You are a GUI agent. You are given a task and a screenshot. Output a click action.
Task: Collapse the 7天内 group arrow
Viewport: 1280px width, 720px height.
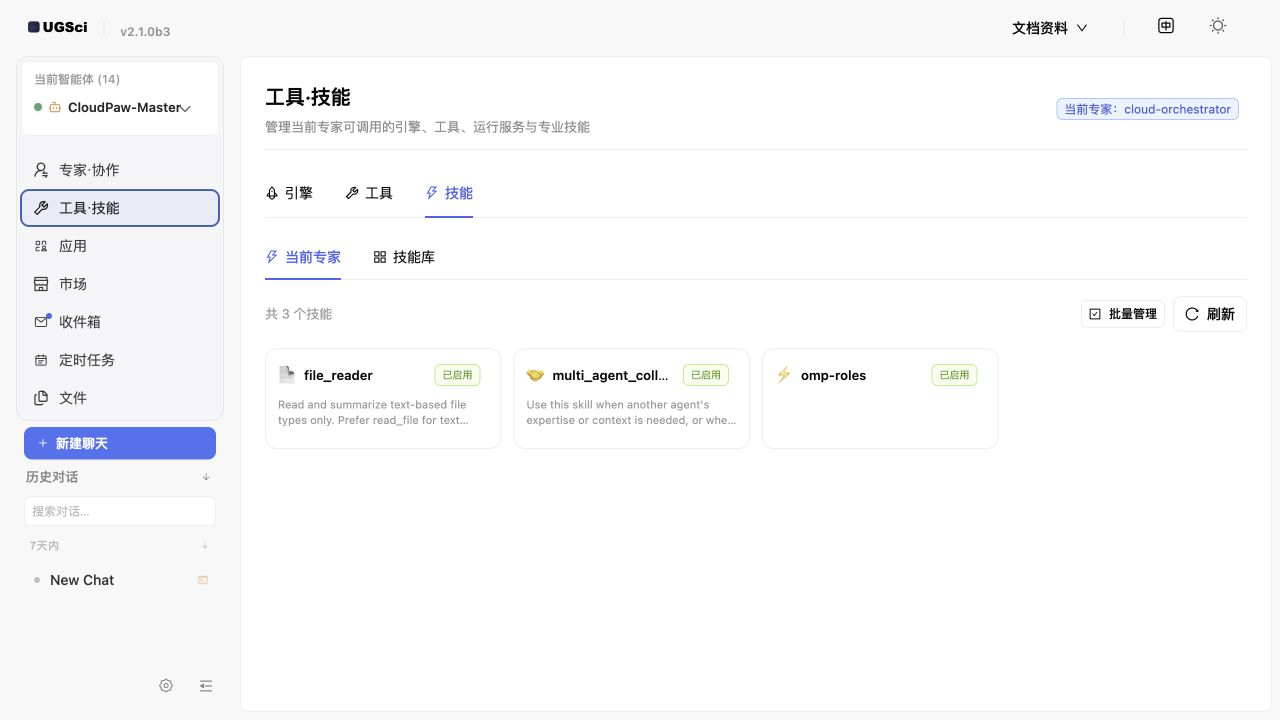tap(205, 546)
